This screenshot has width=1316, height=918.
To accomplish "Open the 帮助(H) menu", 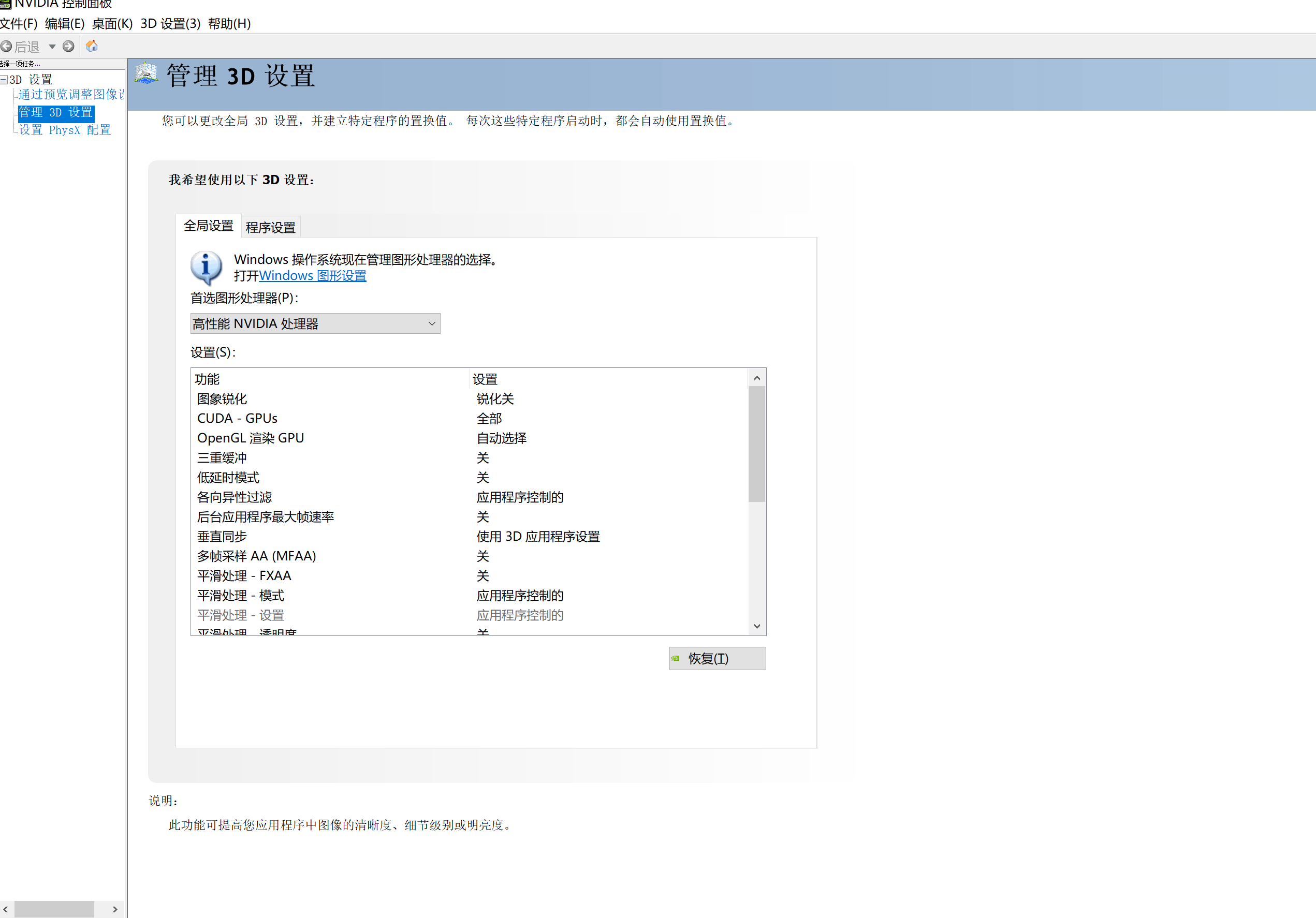I will [229, 23].
